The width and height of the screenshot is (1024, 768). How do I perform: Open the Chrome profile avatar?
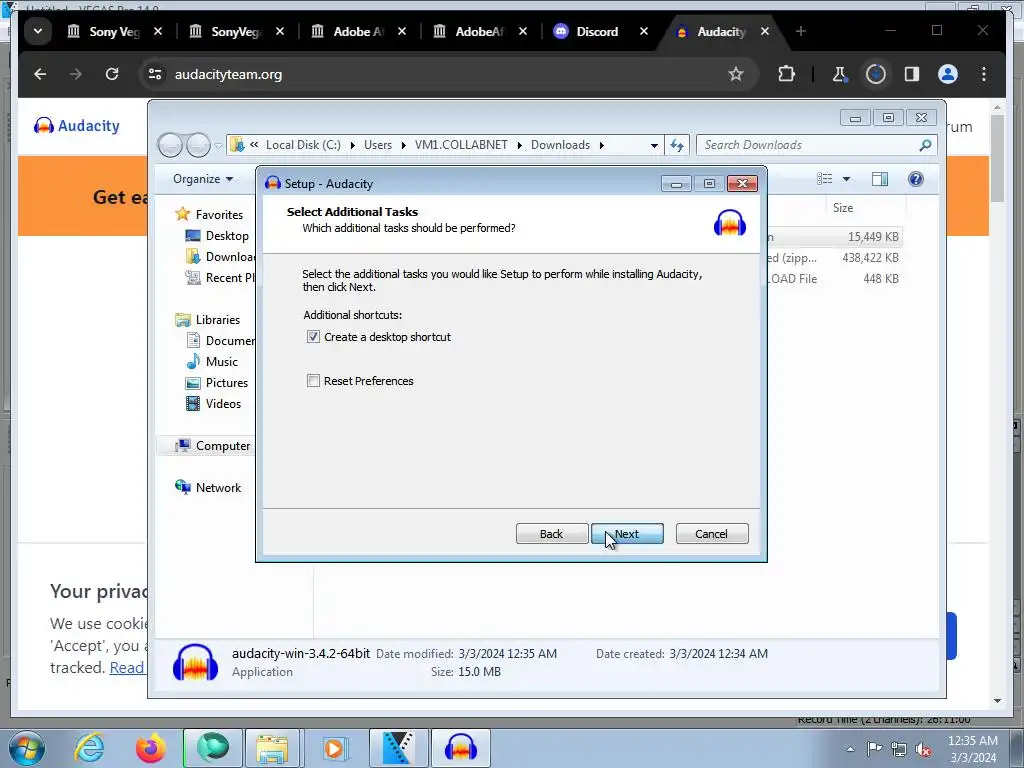point(948,74)
